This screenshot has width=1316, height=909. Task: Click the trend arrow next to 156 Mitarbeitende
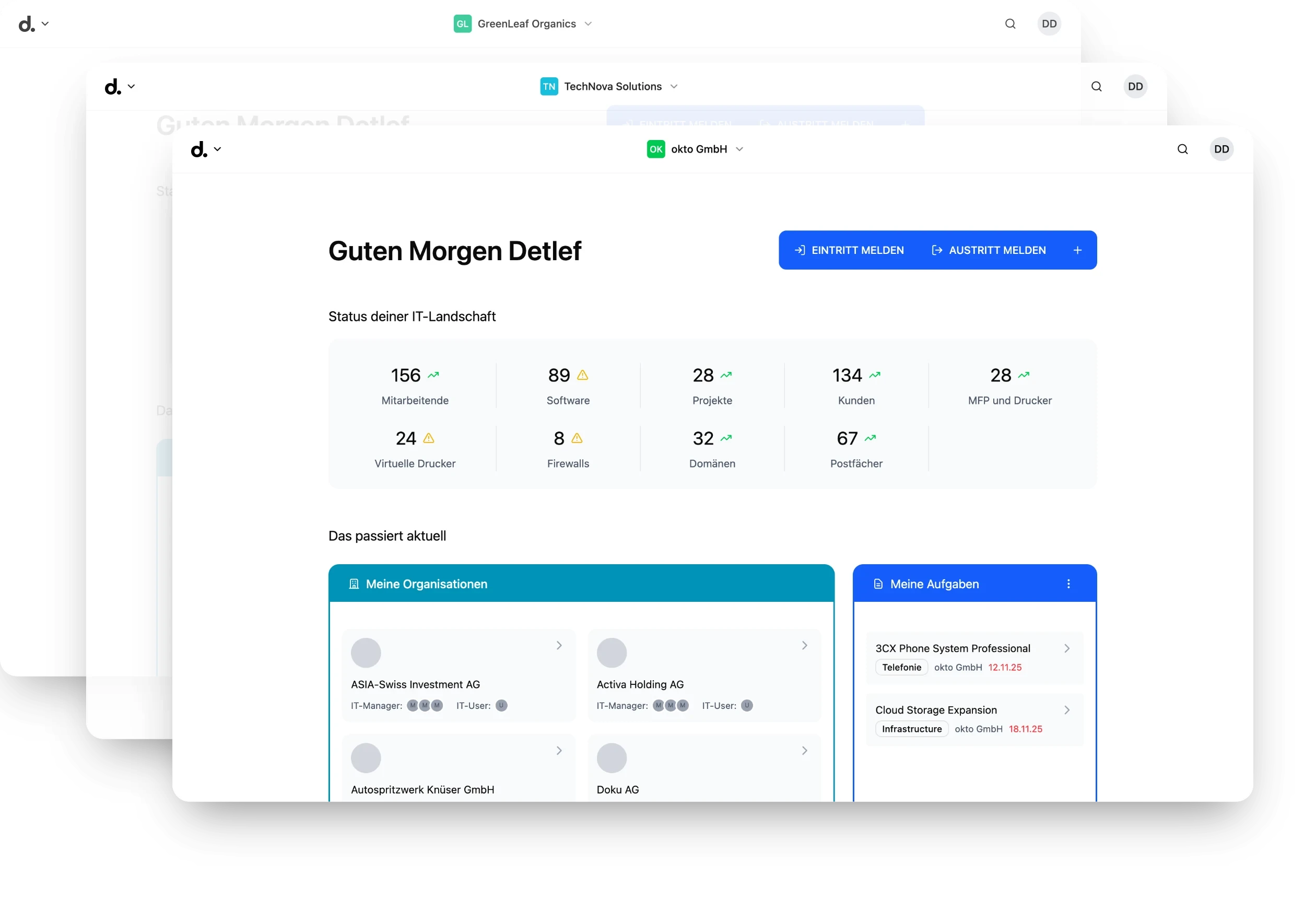coord(433,375)
